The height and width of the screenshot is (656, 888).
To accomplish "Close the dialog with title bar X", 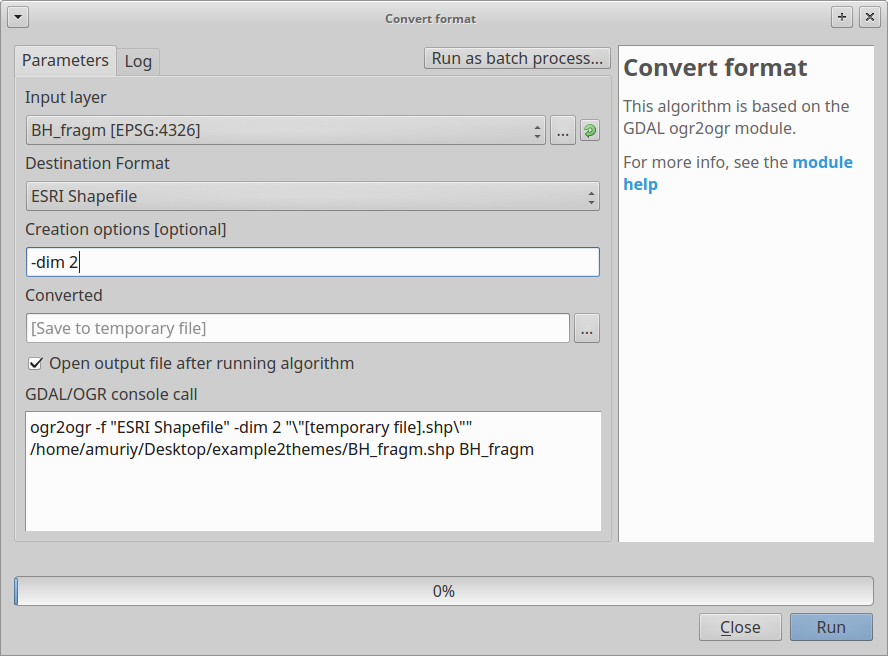I will pyautogui.click(x=866, y=18).
